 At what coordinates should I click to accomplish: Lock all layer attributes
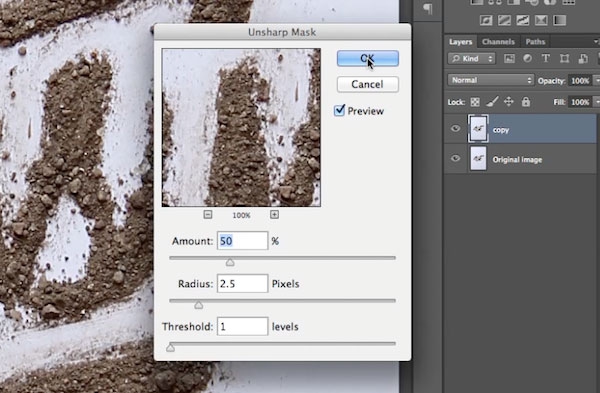click(526, 101)
